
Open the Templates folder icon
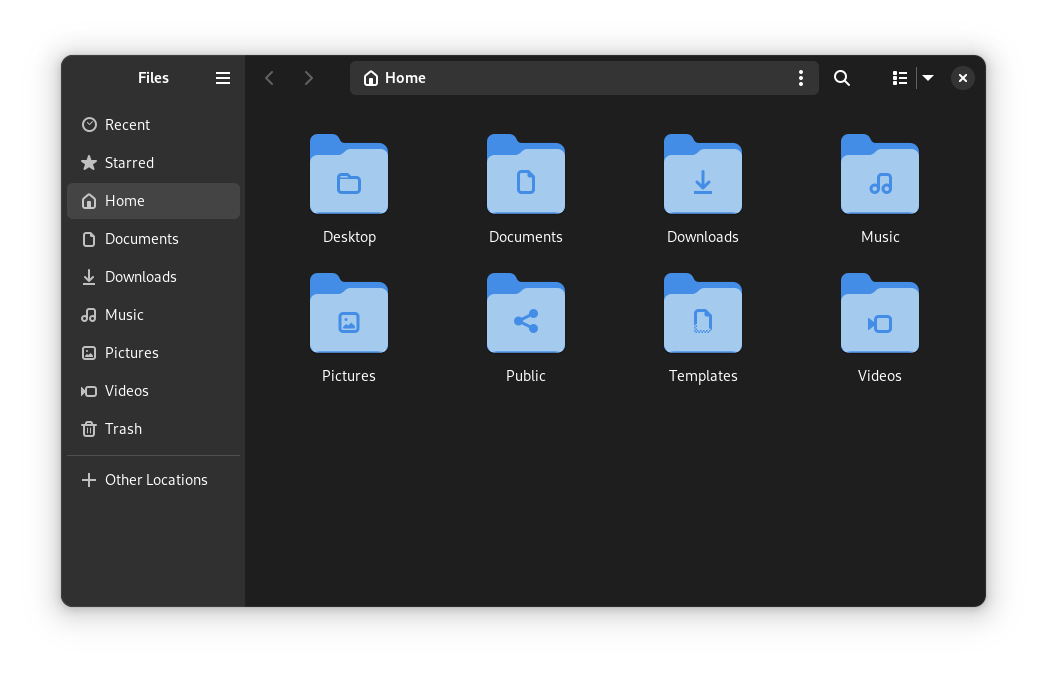tap(702, 314)
